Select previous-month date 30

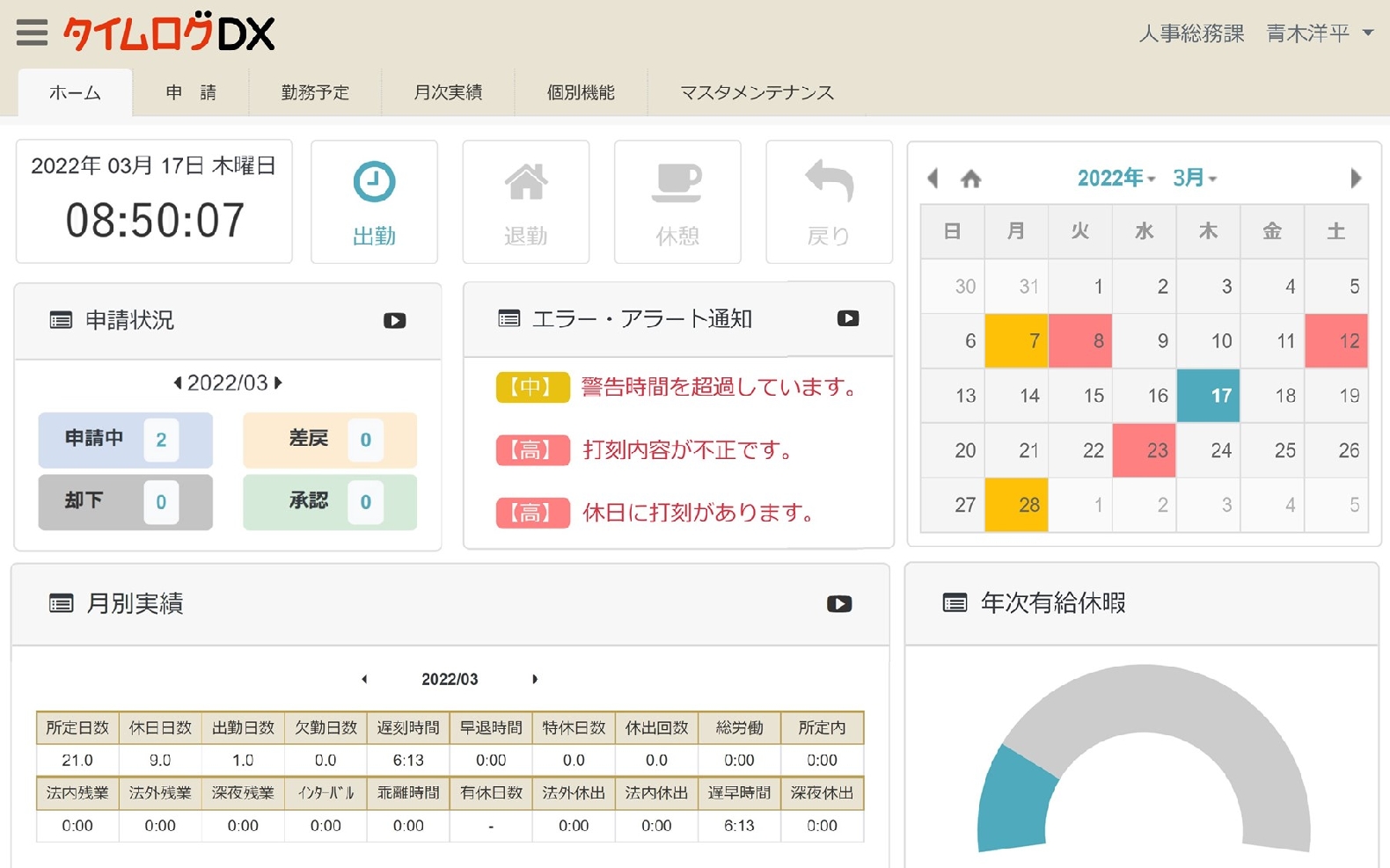coord(953,287)
